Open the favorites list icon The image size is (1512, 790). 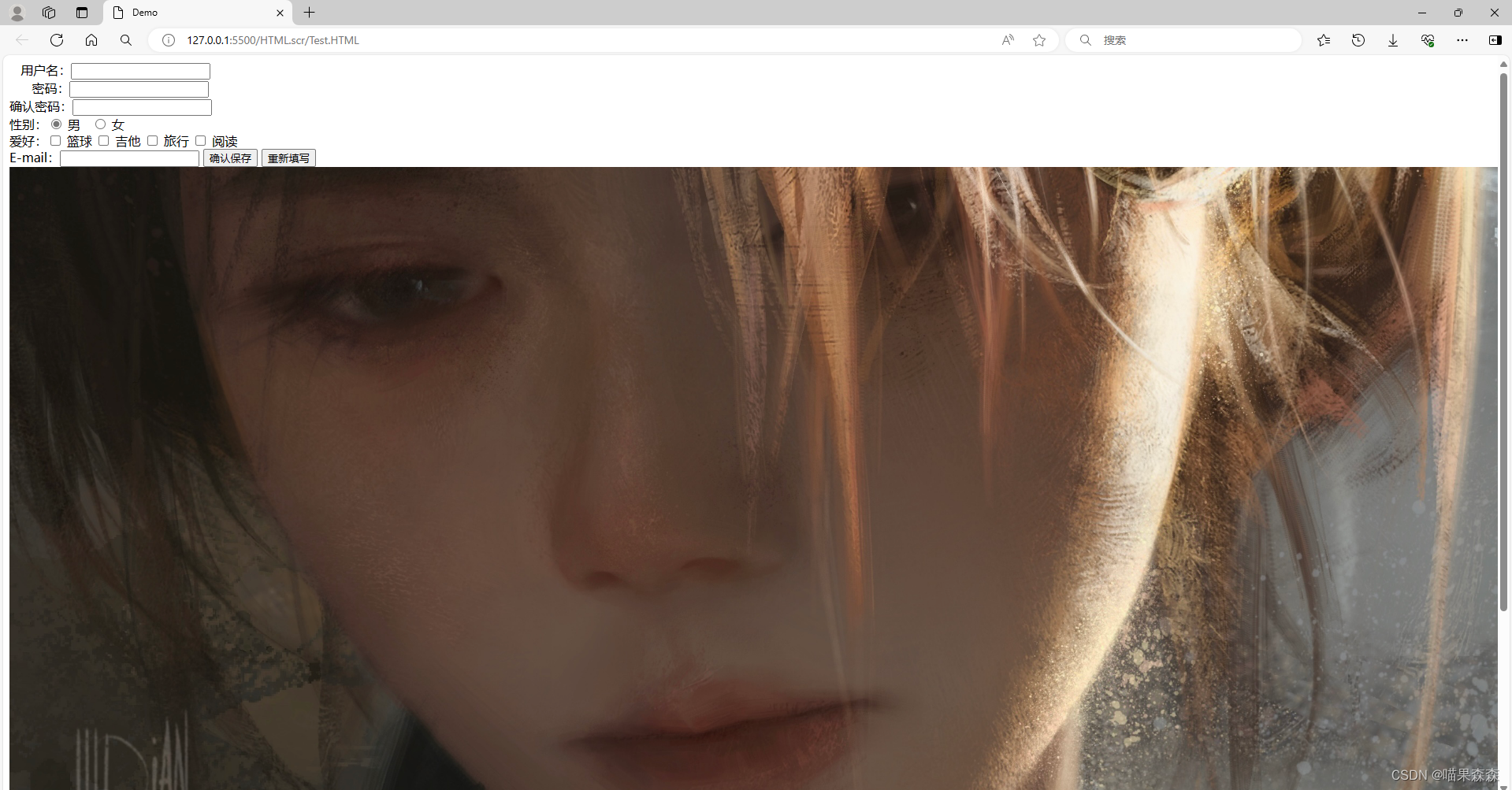[x=1324, y=40]
